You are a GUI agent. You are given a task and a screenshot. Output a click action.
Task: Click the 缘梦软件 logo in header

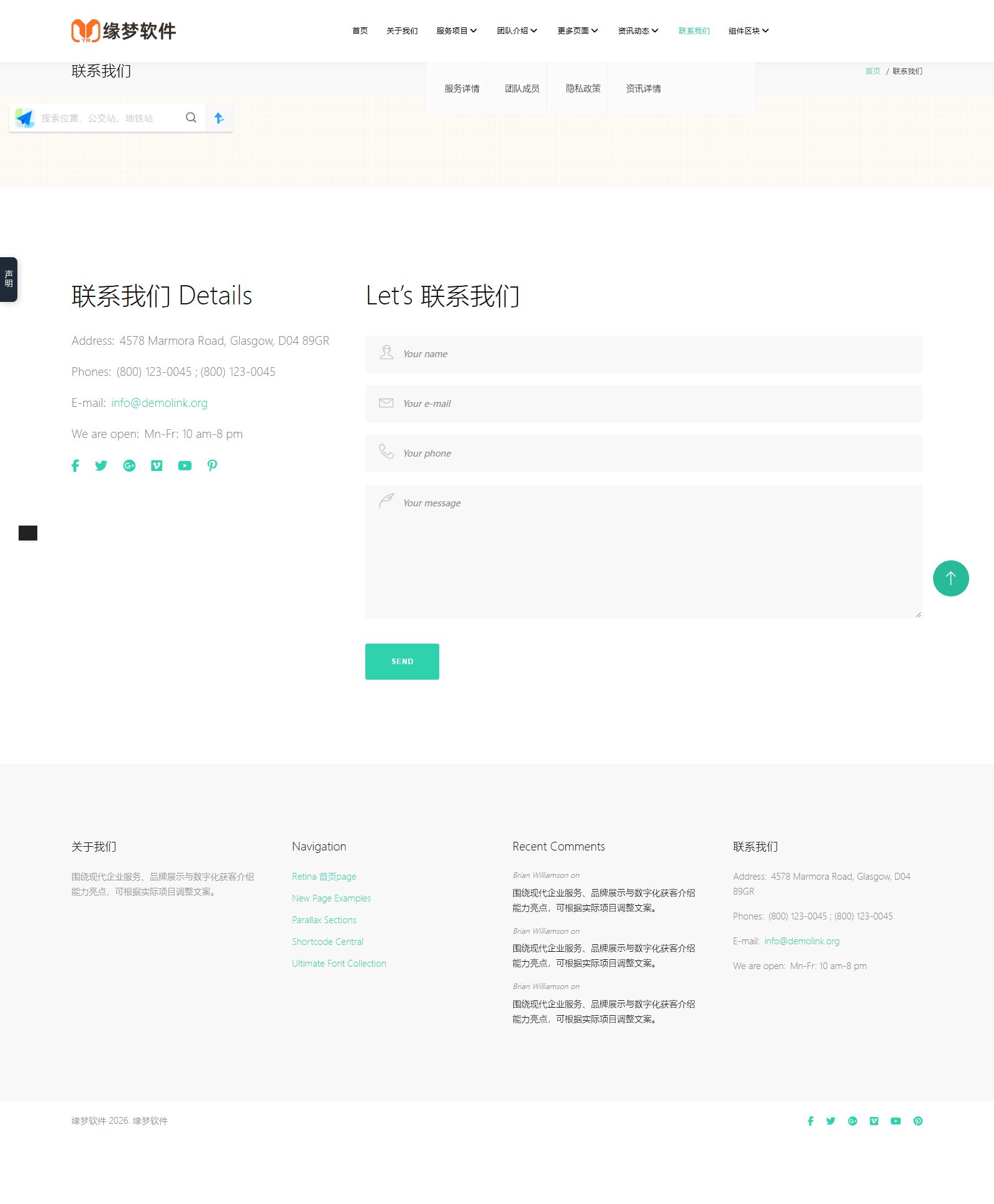click(x=124, y=30)
